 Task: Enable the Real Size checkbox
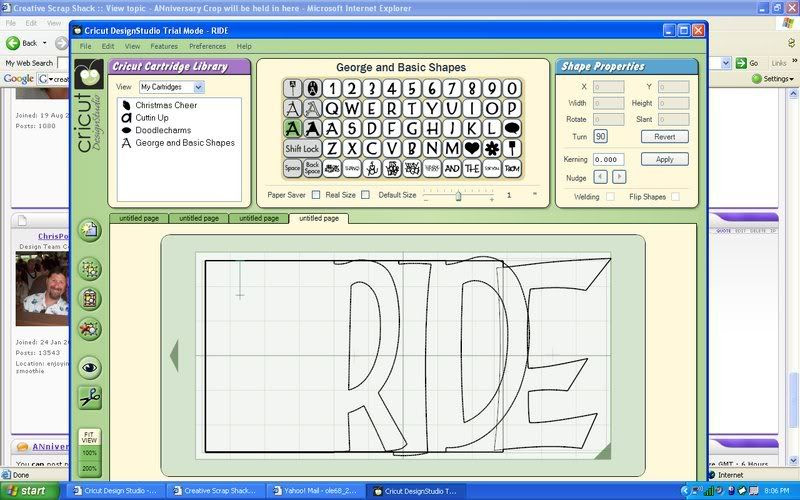point(365,194)
